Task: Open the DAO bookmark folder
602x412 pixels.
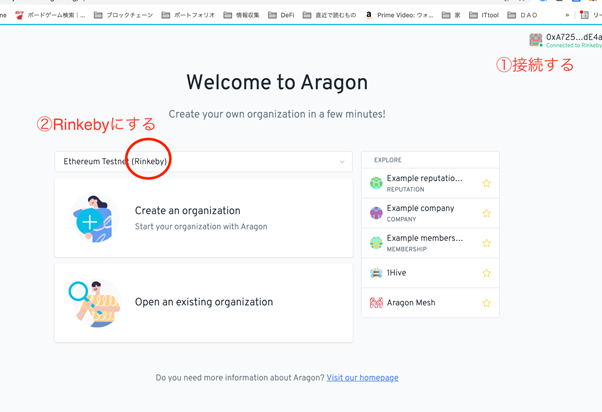Action: click(522, 15)
